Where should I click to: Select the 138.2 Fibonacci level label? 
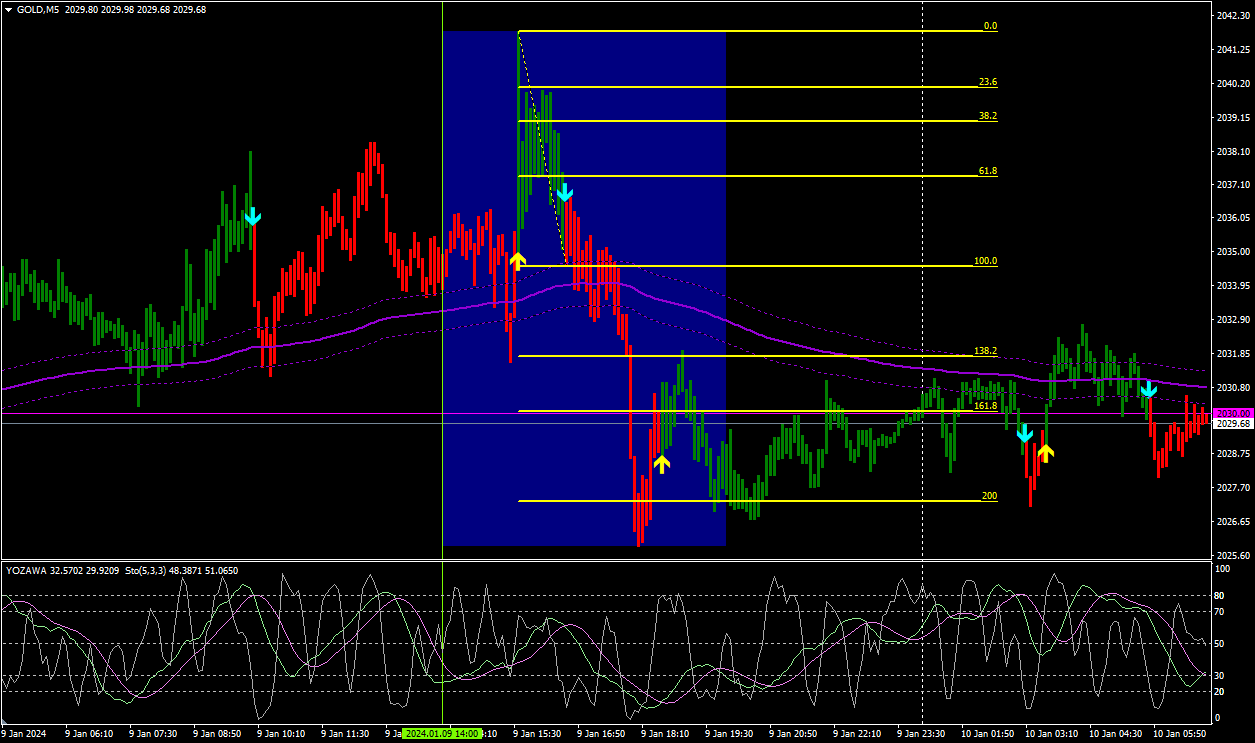pyautogui.click(x=986, y=351)
